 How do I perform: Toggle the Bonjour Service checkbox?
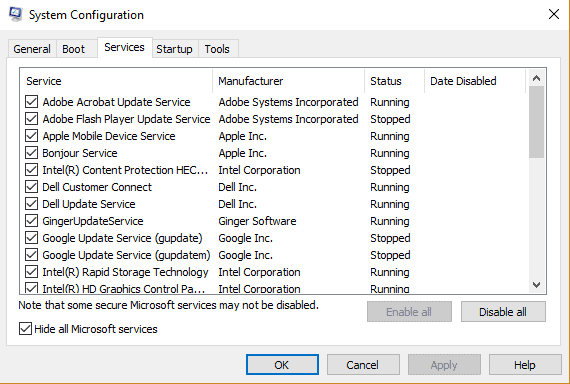pos(32,153)
